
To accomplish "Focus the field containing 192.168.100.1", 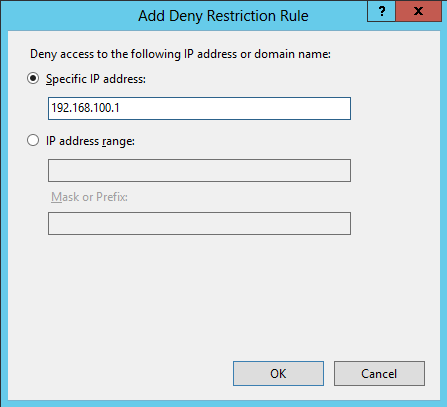I will (199, 108).
